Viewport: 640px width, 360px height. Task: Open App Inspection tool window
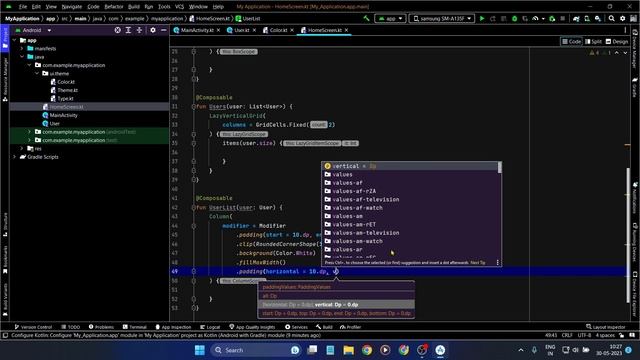(173, 327)
